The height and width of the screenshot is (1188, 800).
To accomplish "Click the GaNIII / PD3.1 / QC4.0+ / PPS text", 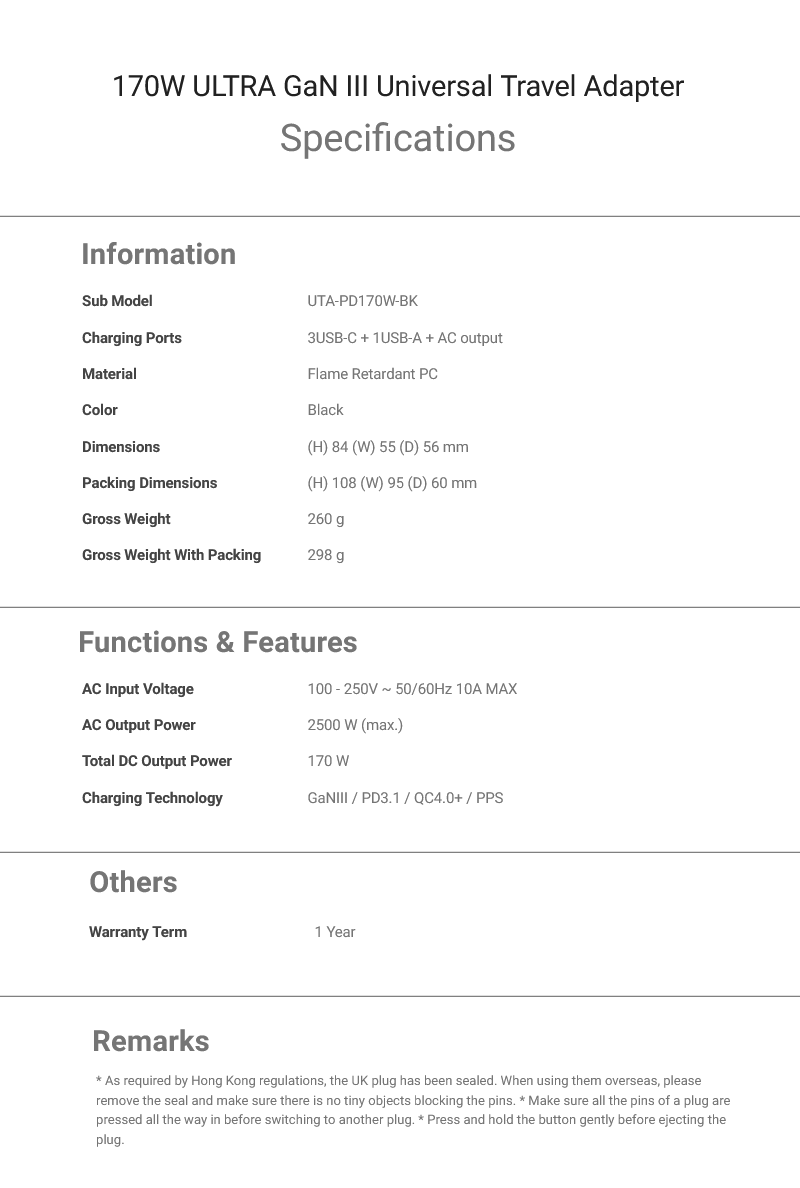I will coord(405,798).
